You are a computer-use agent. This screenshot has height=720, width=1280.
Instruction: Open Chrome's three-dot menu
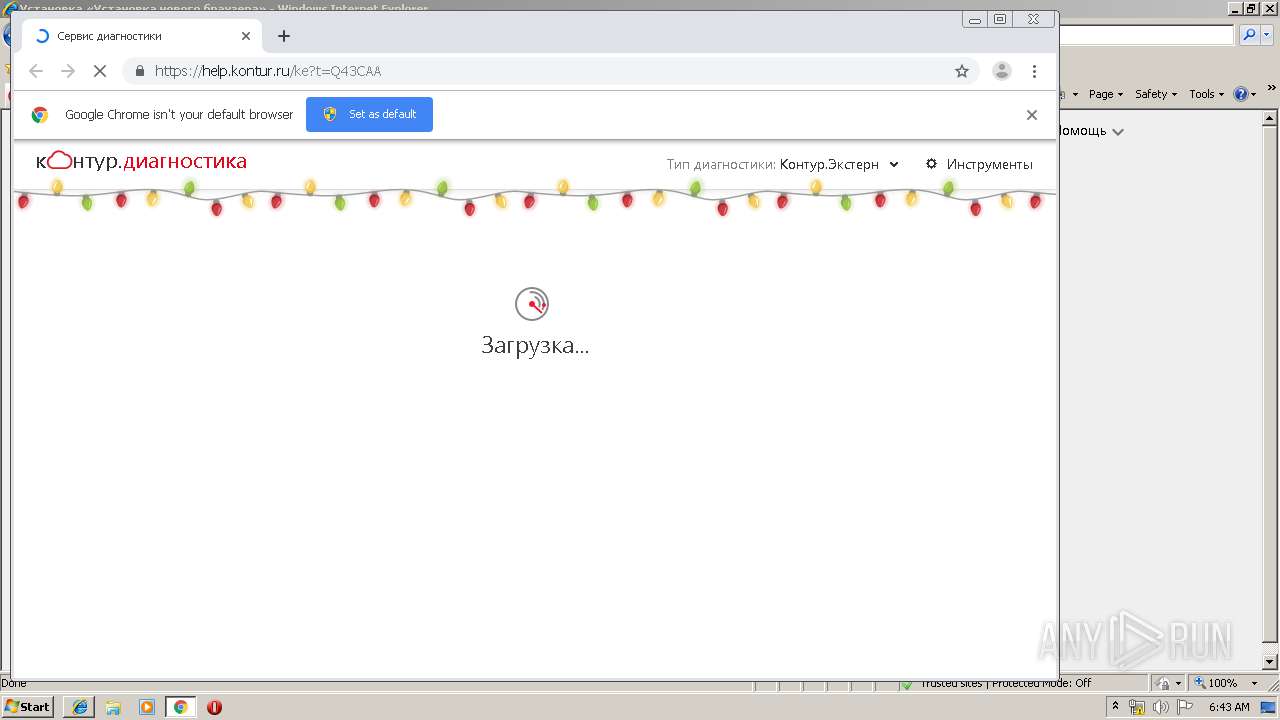1034,71
